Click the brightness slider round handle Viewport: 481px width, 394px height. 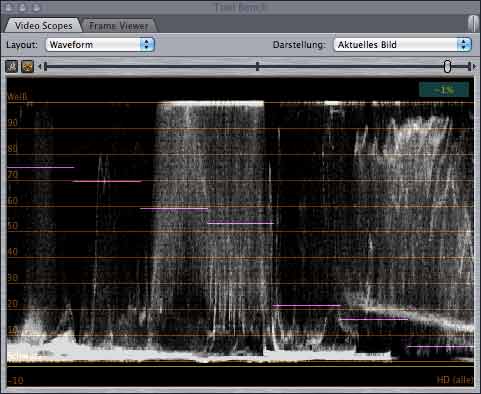(447, 67)
